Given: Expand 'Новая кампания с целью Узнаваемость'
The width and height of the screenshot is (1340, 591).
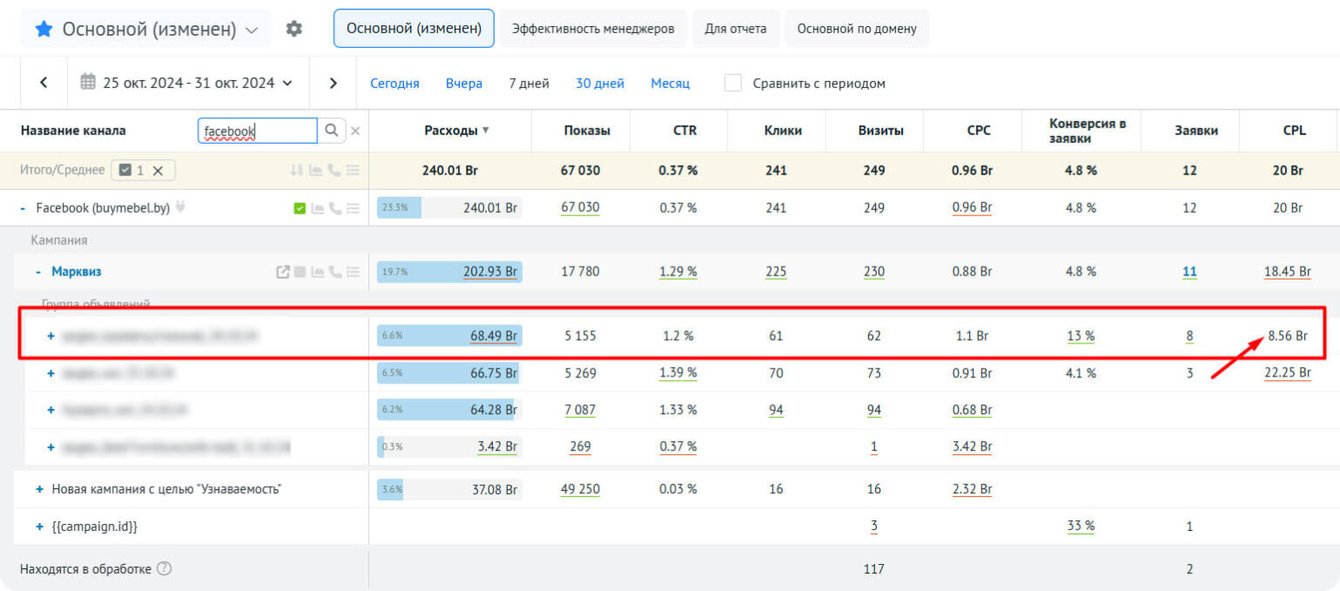Looking at the screenshot, I should coord(40,489).
